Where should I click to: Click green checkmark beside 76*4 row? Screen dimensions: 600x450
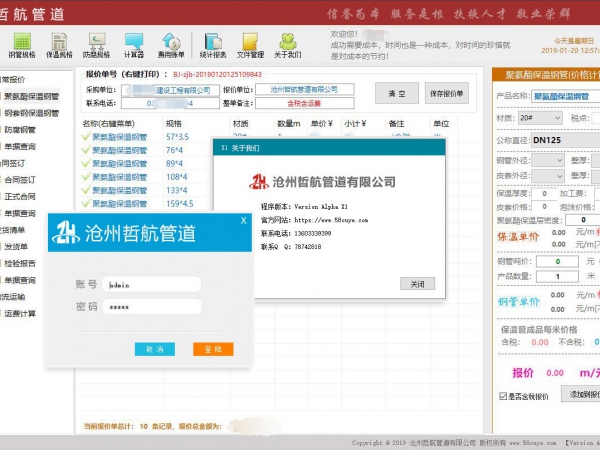pos(86,150)
